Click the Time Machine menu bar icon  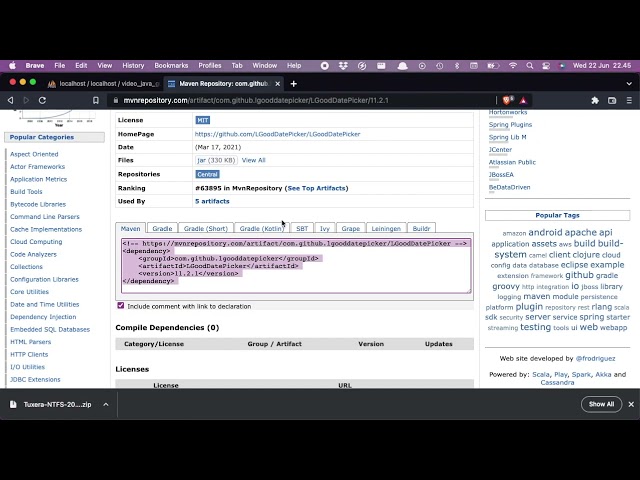coord(440,65)
